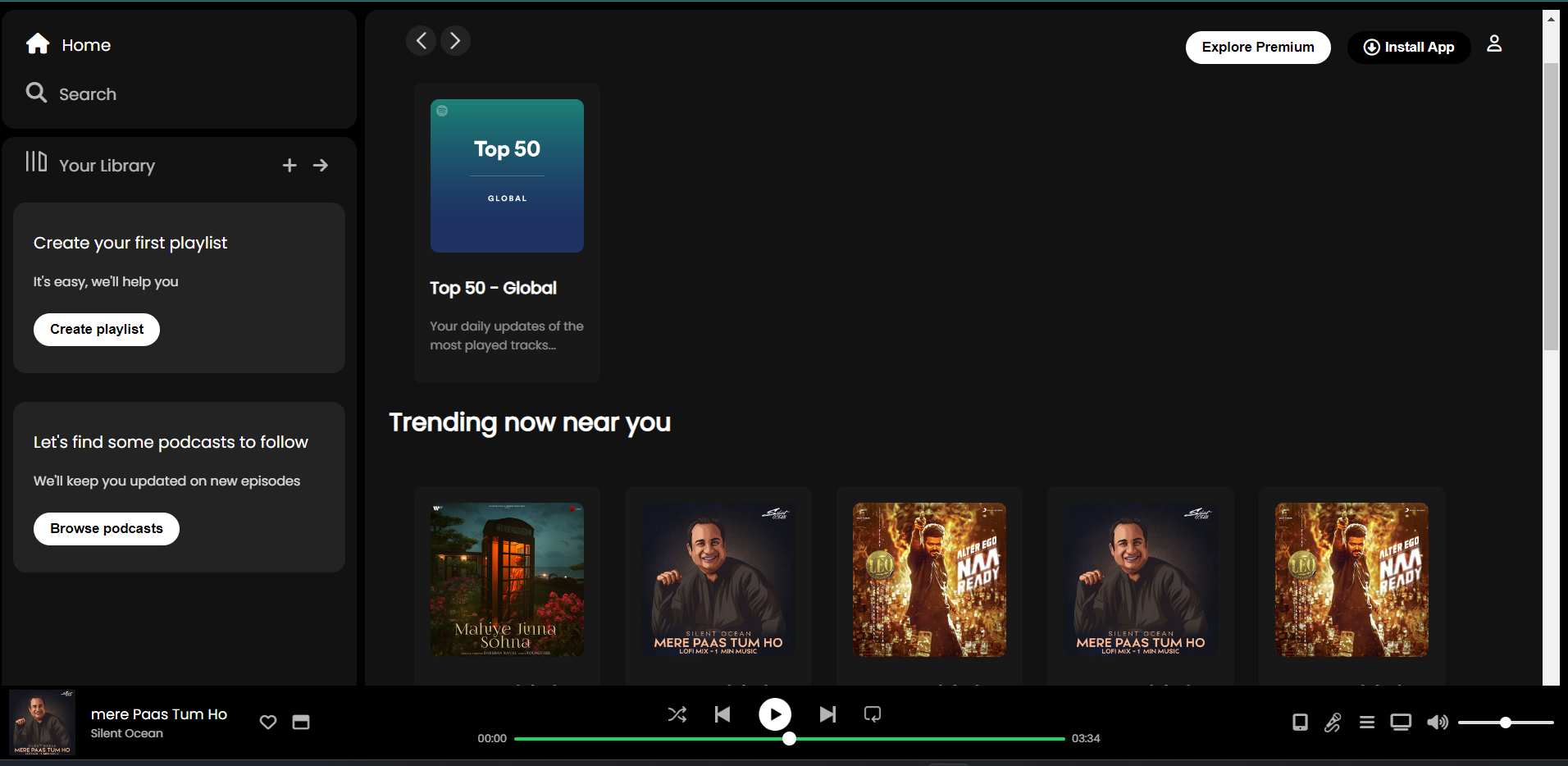
Task: Enable shuffle playback
Action: coord(677,714)
